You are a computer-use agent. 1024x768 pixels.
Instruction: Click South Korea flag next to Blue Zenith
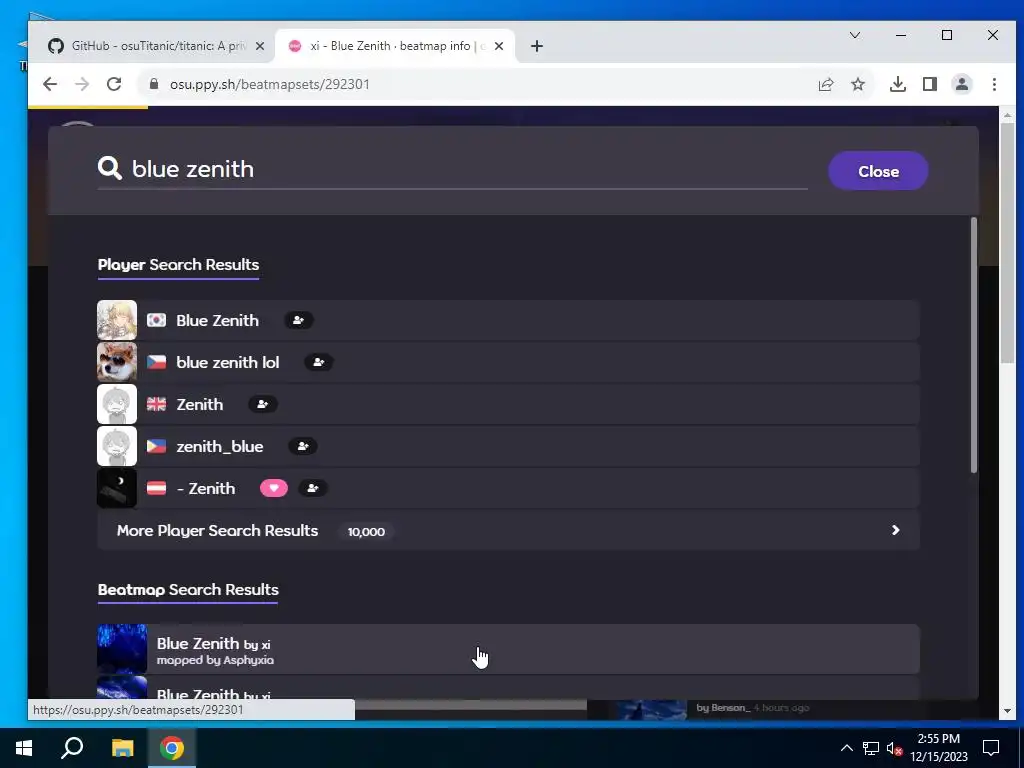point(156,320)
